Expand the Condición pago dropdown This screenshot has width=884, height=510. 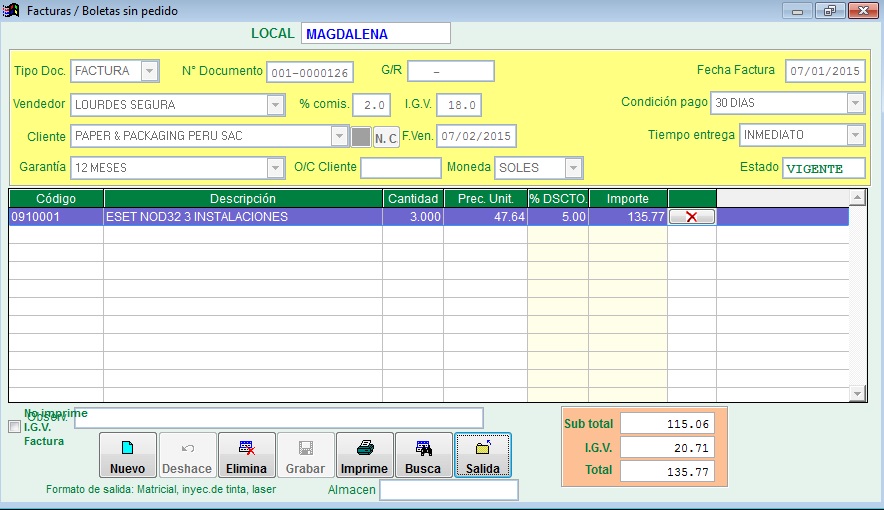coord(855,103)
